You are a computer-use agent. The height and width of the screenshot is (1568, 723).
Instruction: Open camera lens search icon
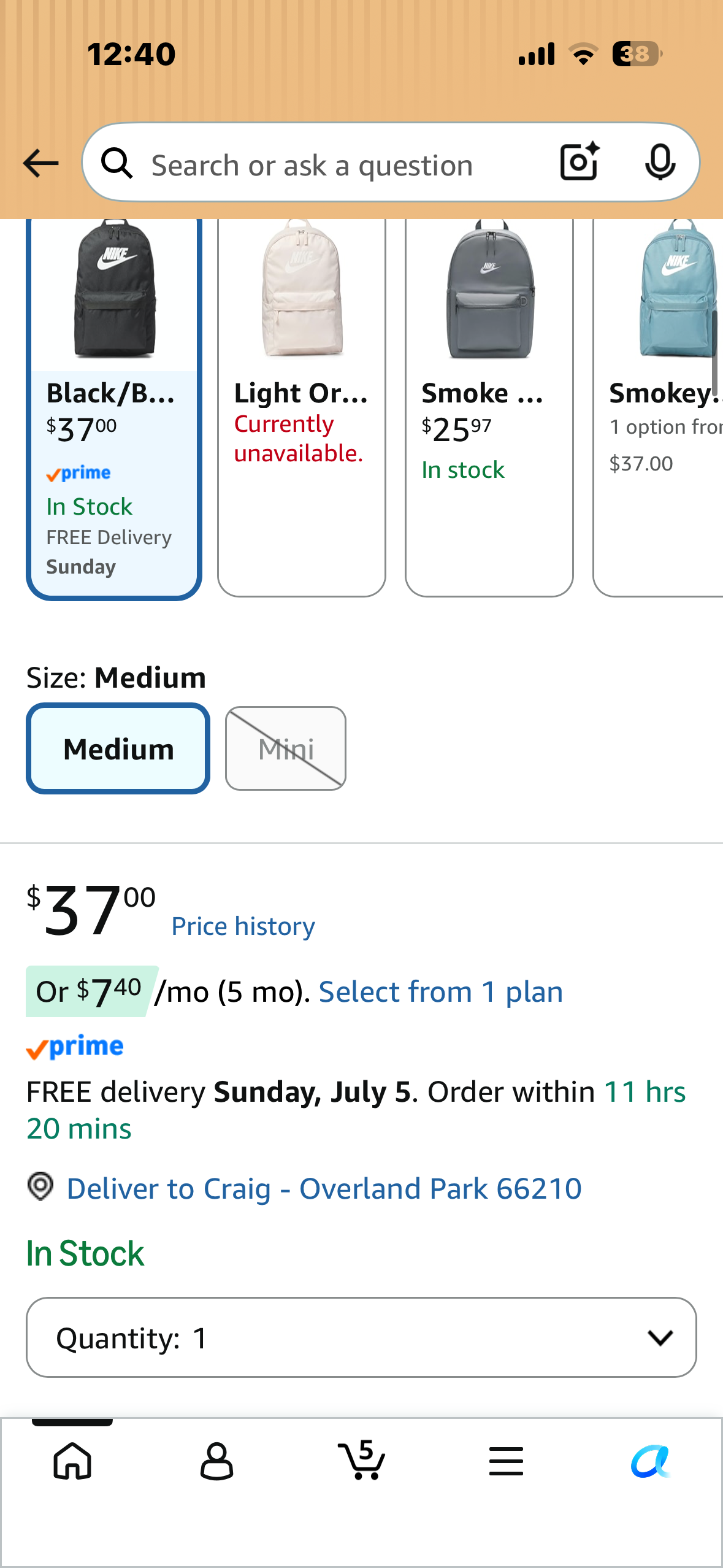click(580, 162)
